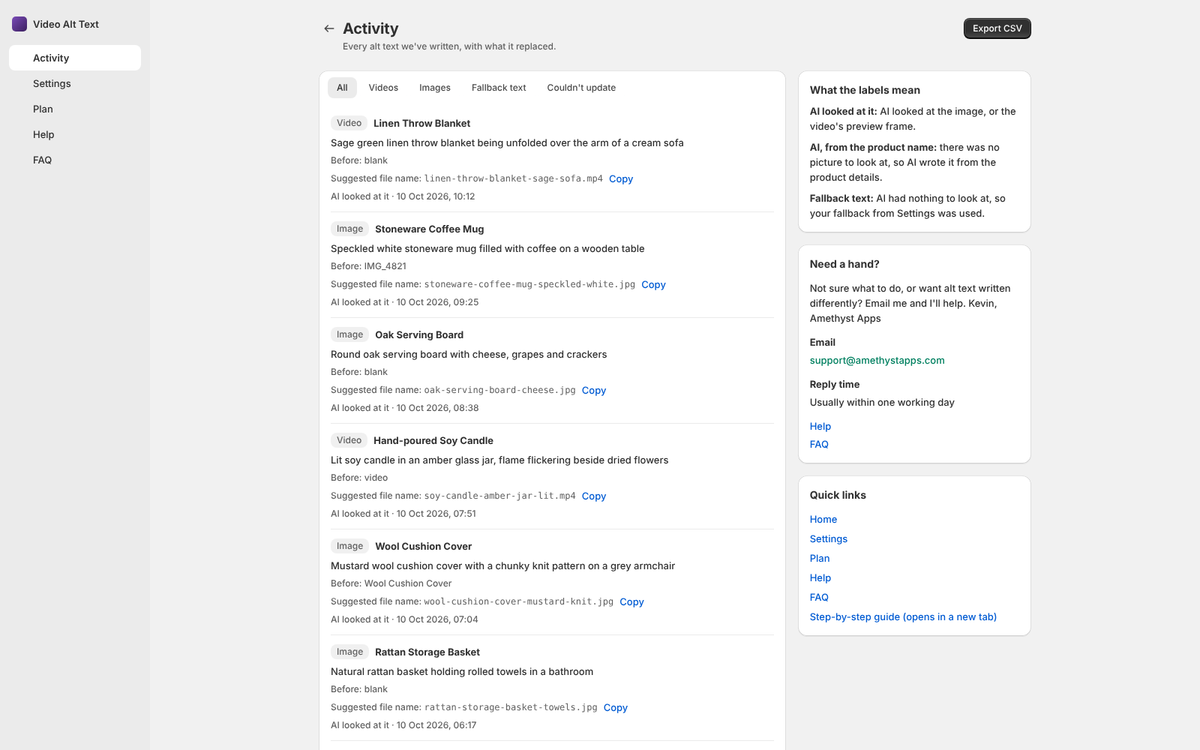Copy soy-candle-amber-jar-lit.mp4 file name
Image resolution: width=1200 pixels, height=750 pixels.
(594, 496)
